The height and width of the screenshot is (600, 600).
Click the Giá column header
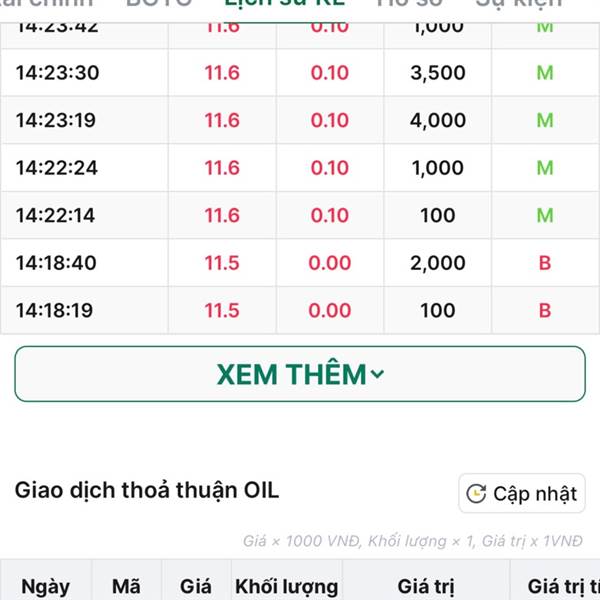tap(196, 586)
